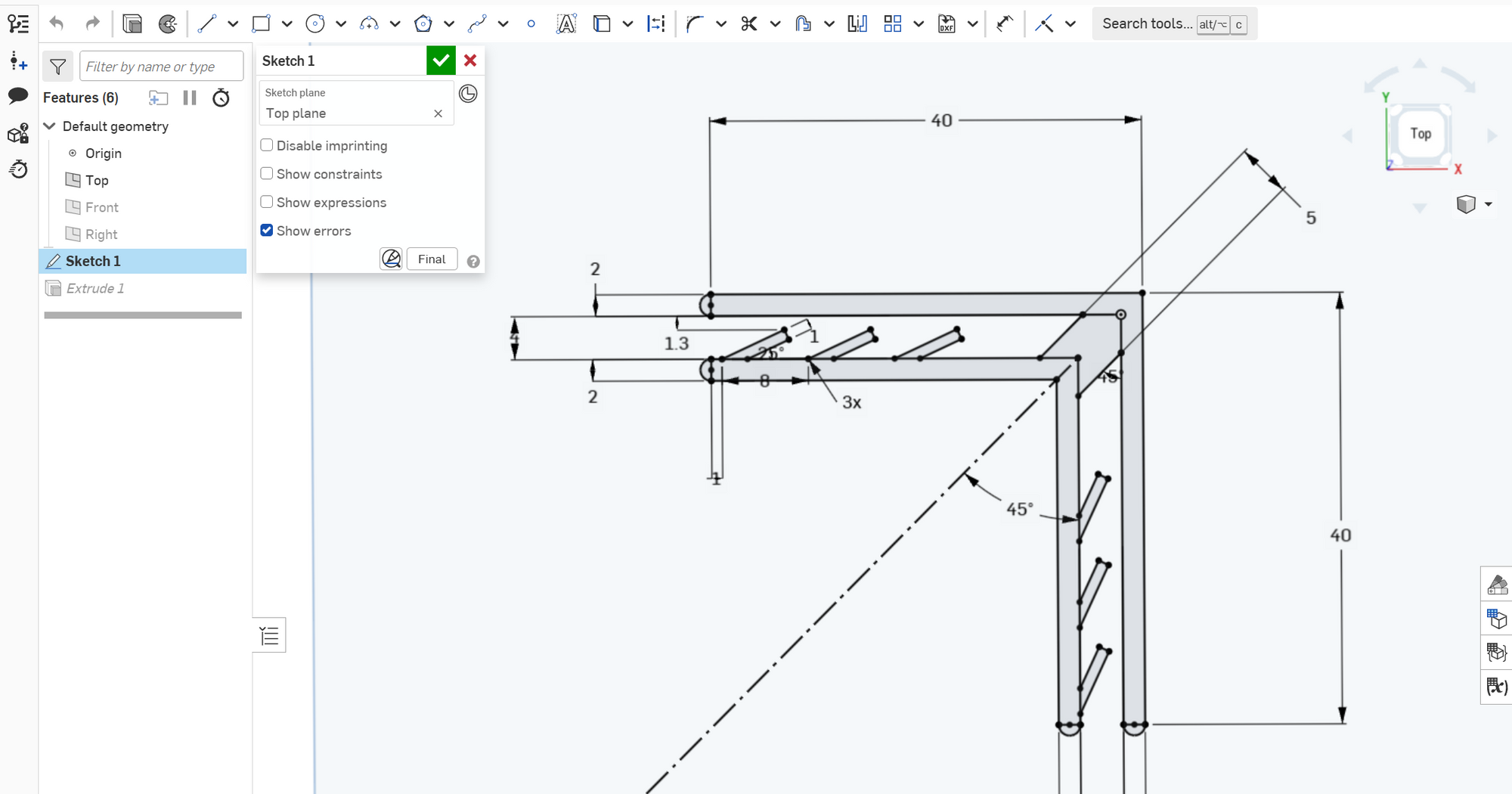Select the Polygon tool
The image size is (1512, 794).
[x=423, y=24]
